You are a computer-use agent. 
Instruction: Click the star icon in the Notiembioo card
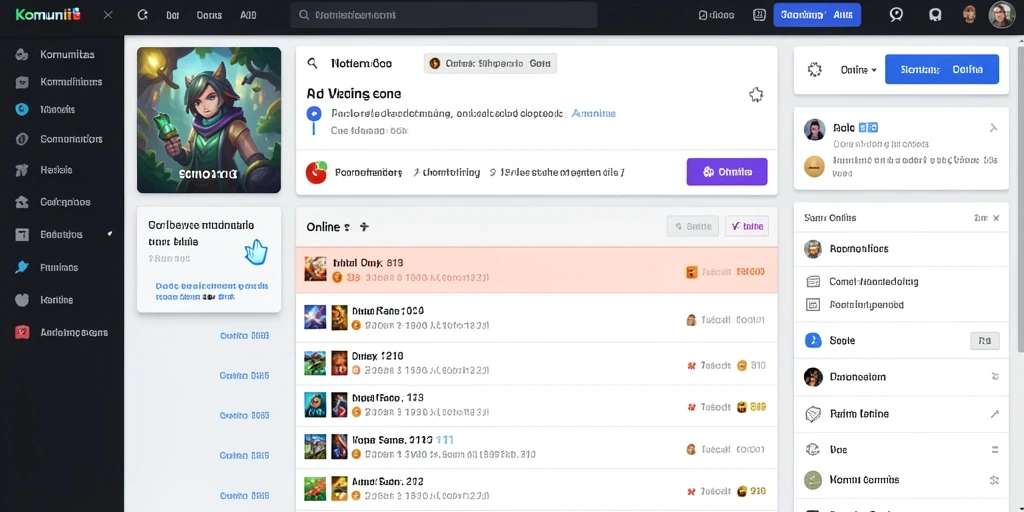[x=756, y=95]
